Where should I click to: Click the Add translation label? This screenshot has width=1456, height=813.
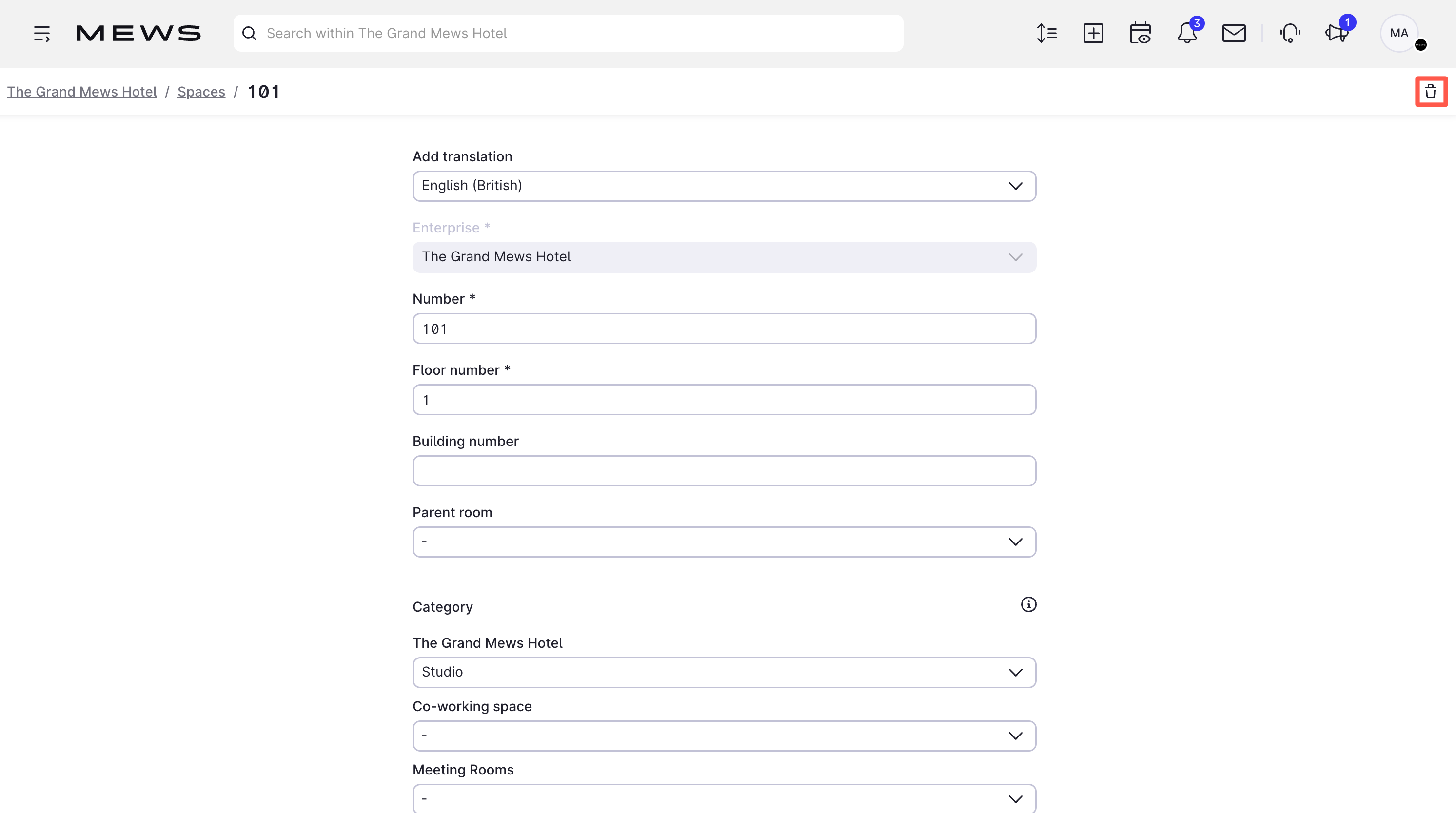point(462,156)
